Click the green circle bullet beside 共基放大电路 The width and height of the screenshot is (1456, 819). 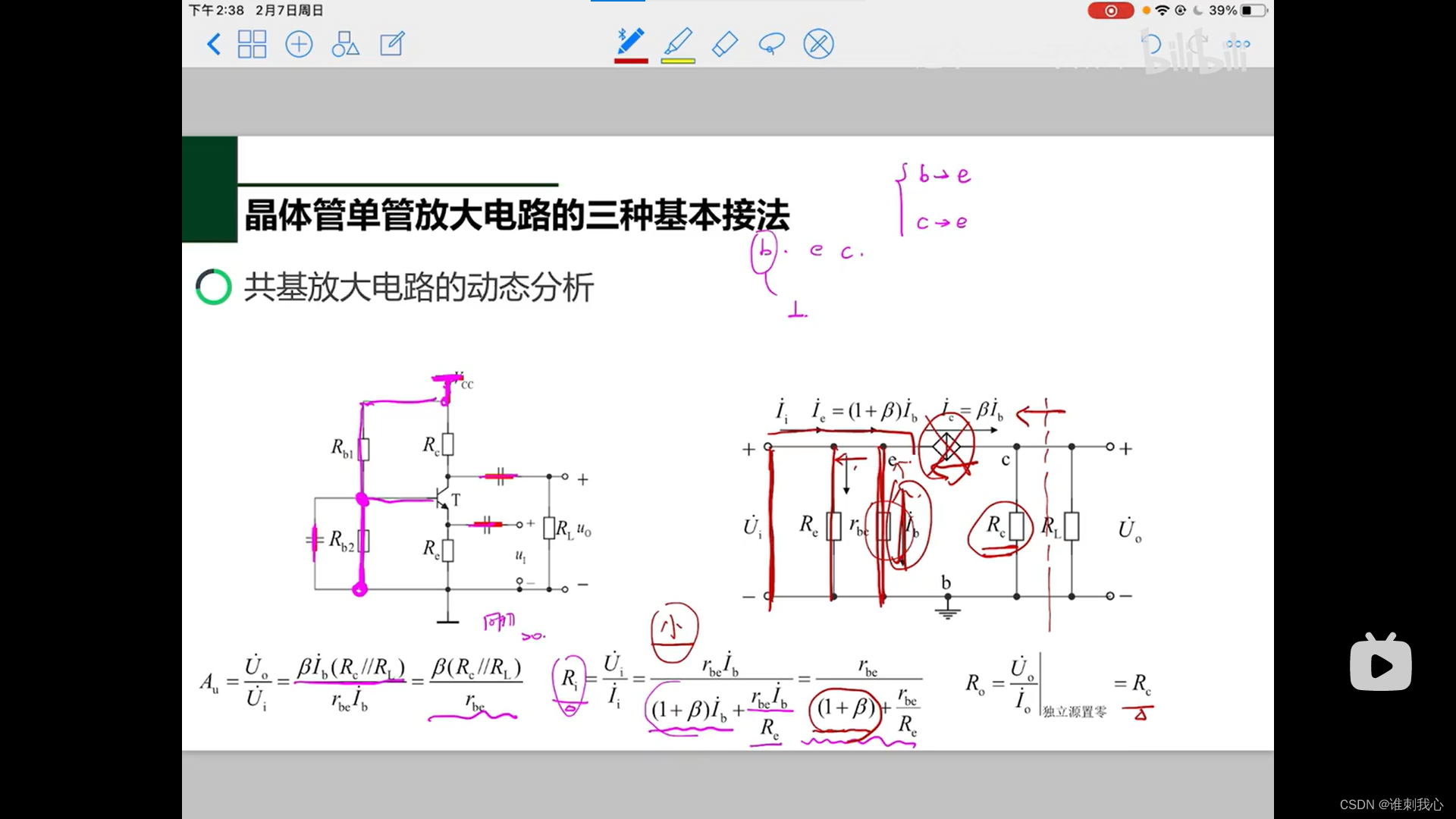(214, 287)
